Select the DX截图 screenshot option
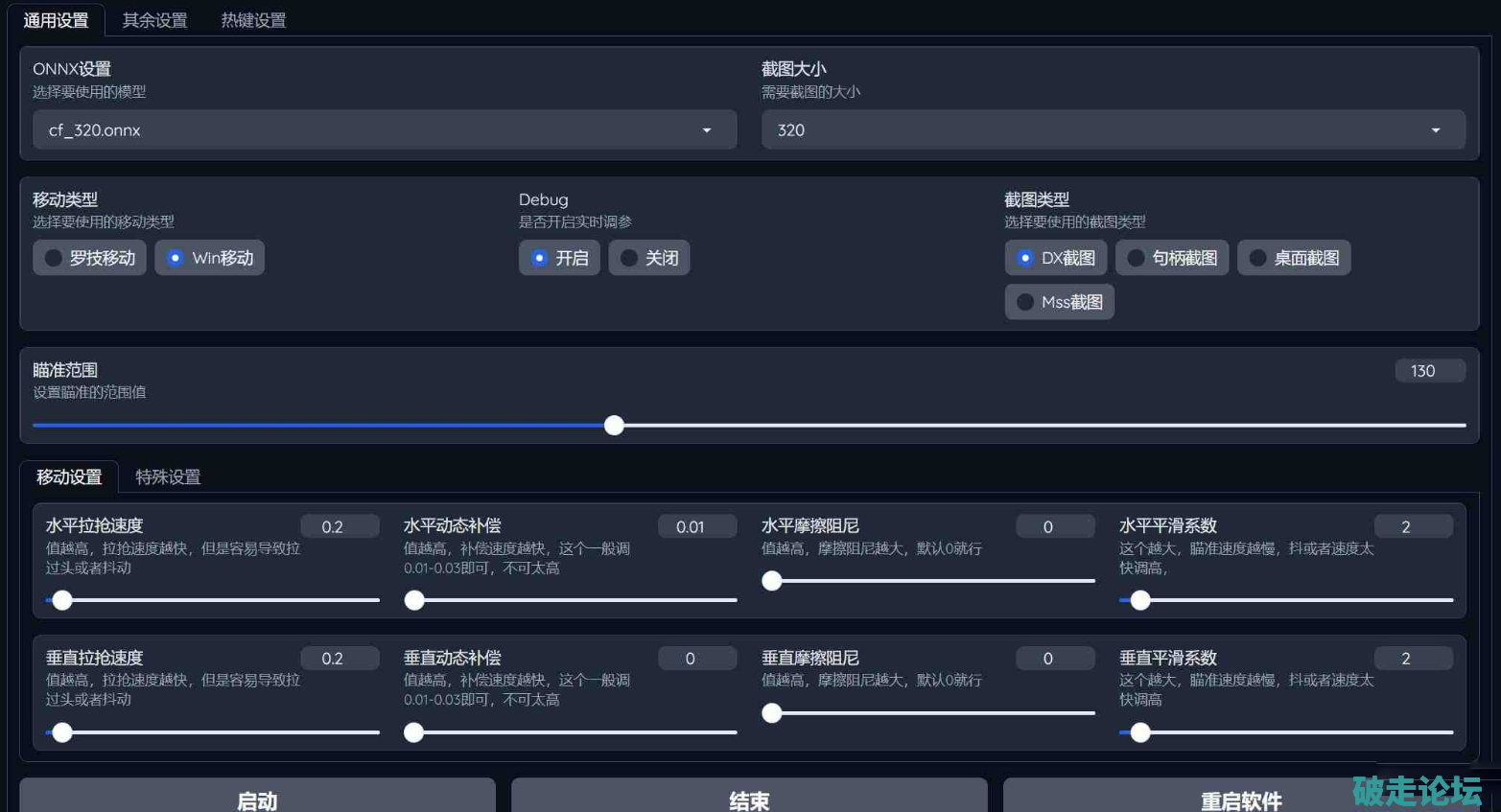Screen dimensions: 1501x812 click(1055, 258)
